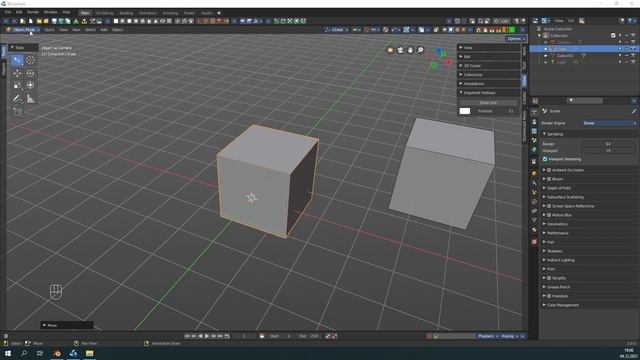Screen dimensions: 640x360
Task: Open the viewport Add menu
Action: pyautogui.click(x=104, y=30)
